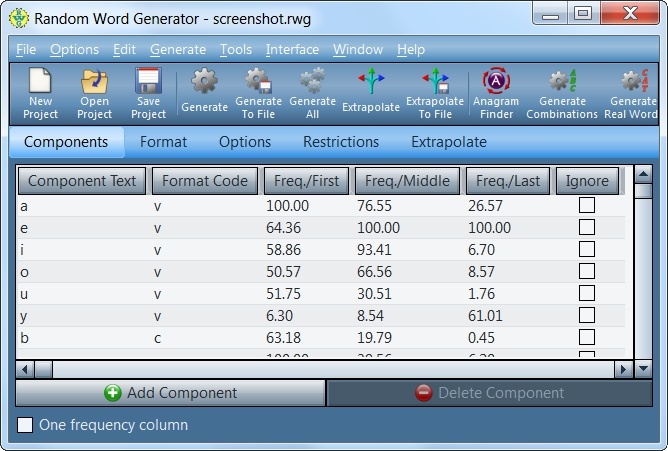Click the horizontal scrollbar right arrow

(x=623, y=369)
